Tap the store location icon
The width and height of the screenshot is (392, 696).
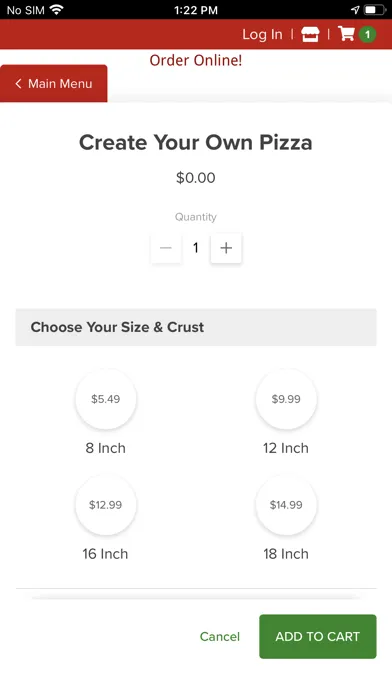[310, 34]
